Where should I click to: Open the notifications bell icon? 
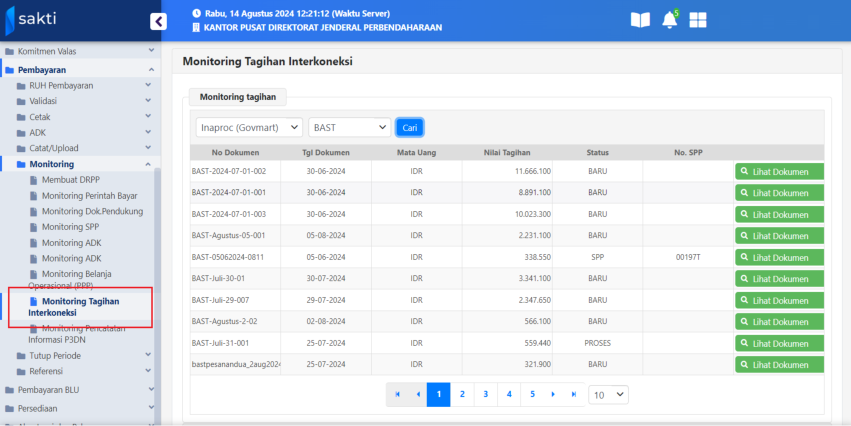(669, 20)
